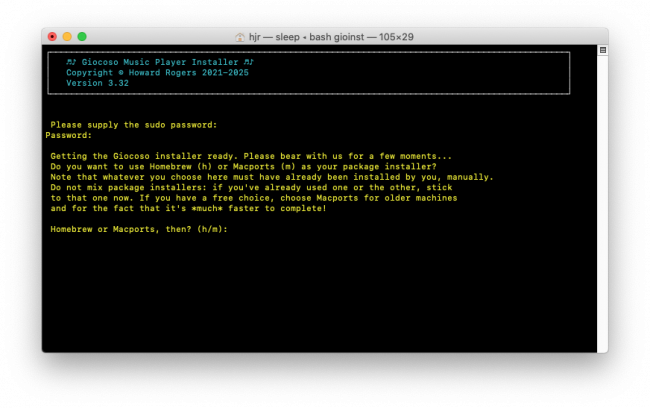Click the music note icon before Giocoso title
Screen dimensions: 650x408
pyautogui.click(x=71, y=61)
